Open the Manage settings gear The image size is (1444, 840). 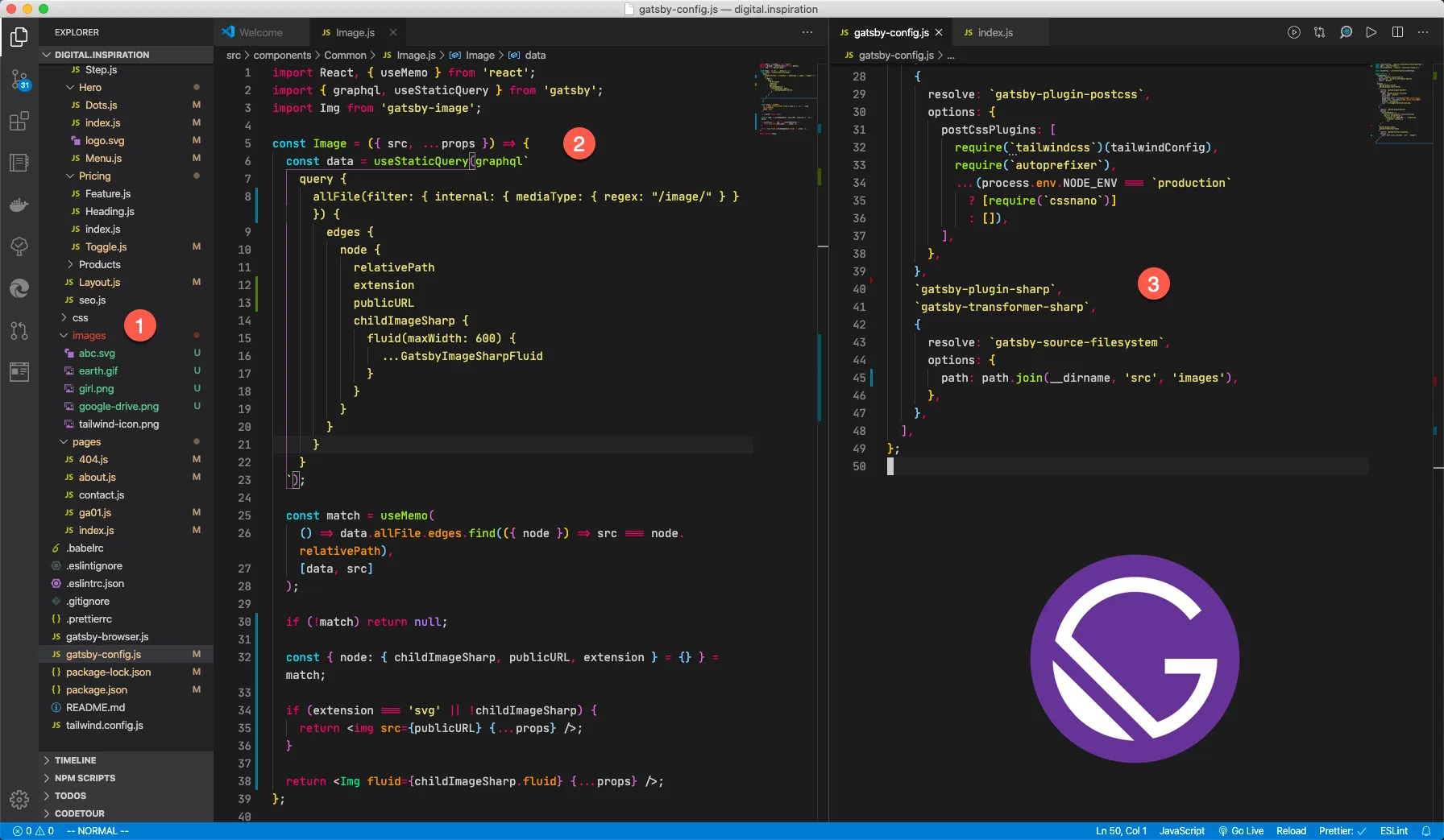(x=19, y=799)
